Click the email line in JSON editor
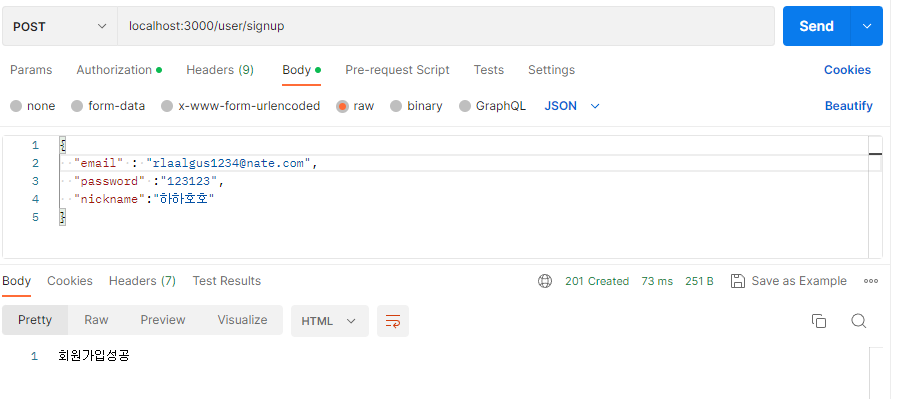Viewport: 900px width, 399px height. (464, 164)
